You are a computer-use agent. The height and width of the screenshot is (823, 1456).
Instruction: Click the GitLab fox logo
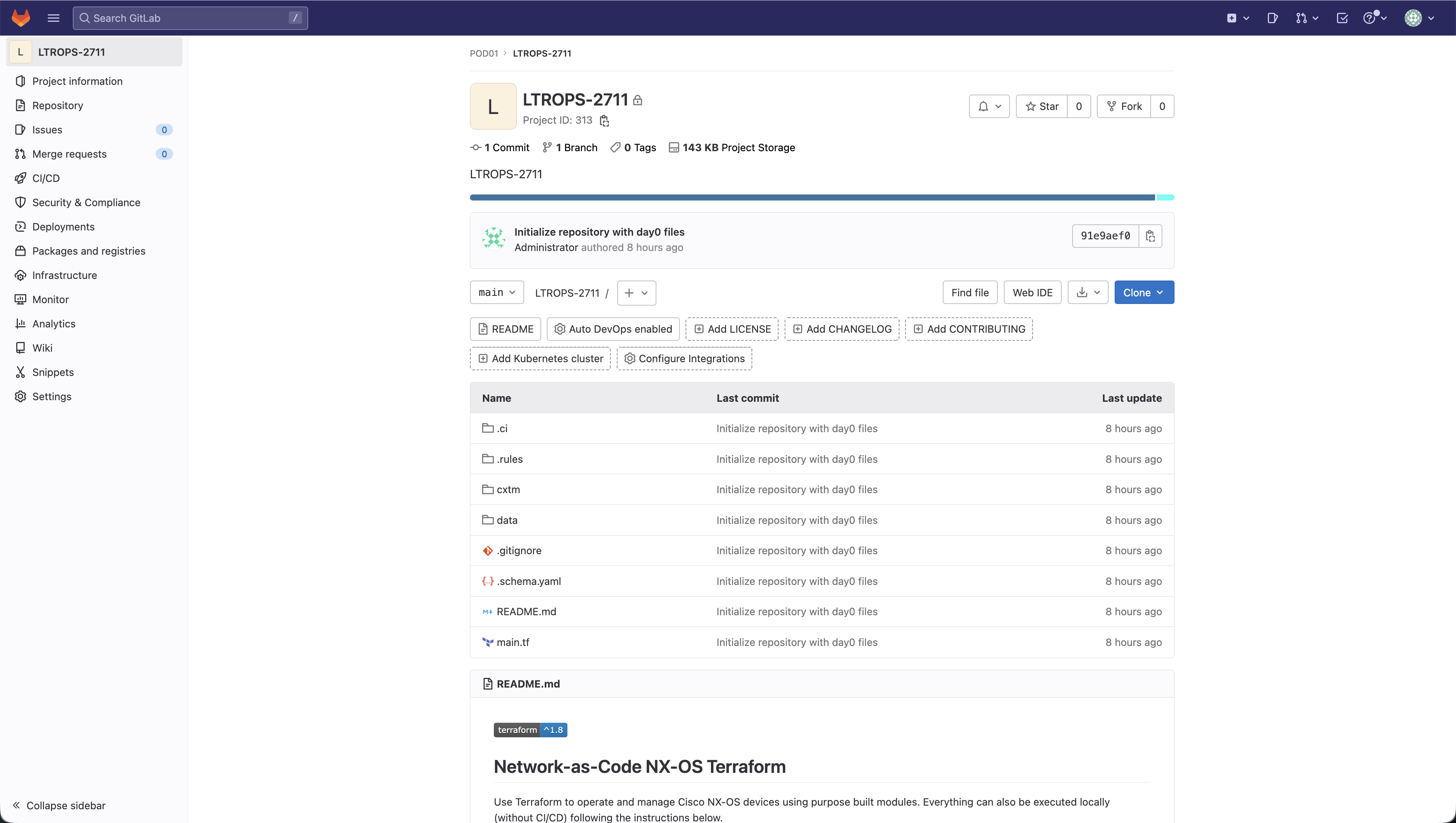point(21,17)
